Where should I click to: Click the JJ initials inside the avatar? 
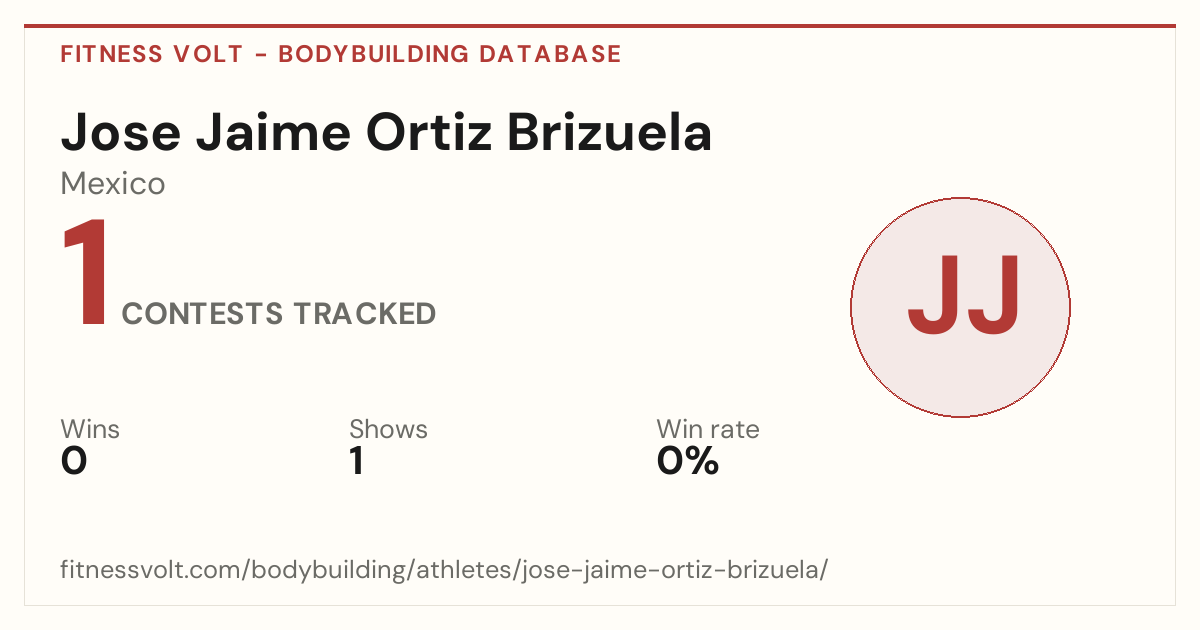coord(964,296)
